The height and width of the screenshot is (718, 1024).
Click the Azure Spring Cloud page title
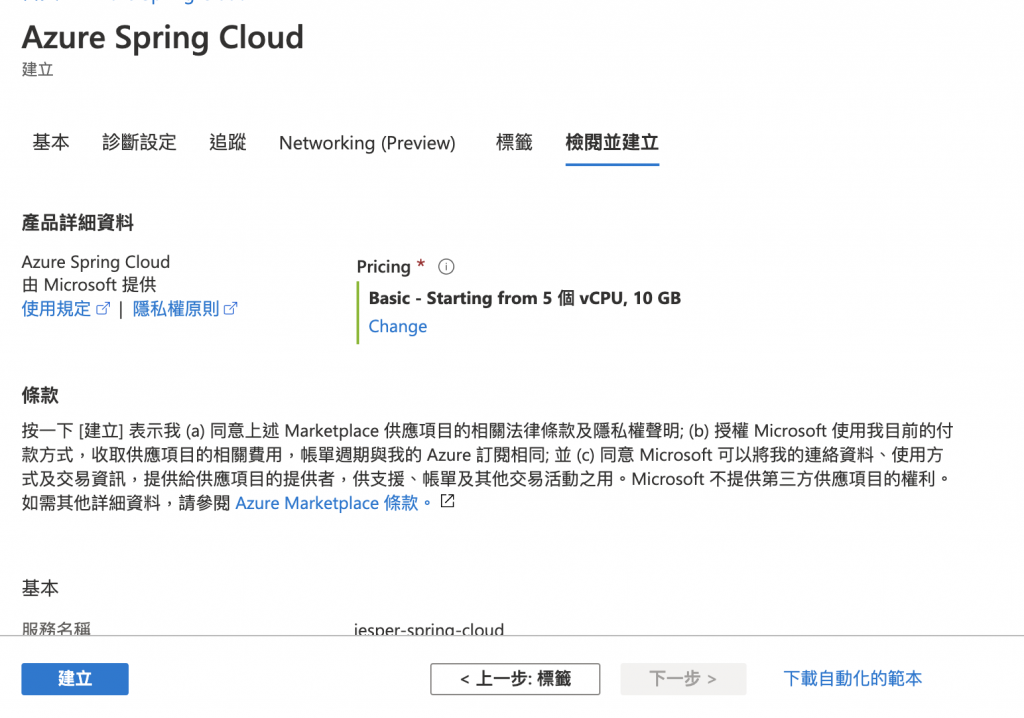click(163, 38)
